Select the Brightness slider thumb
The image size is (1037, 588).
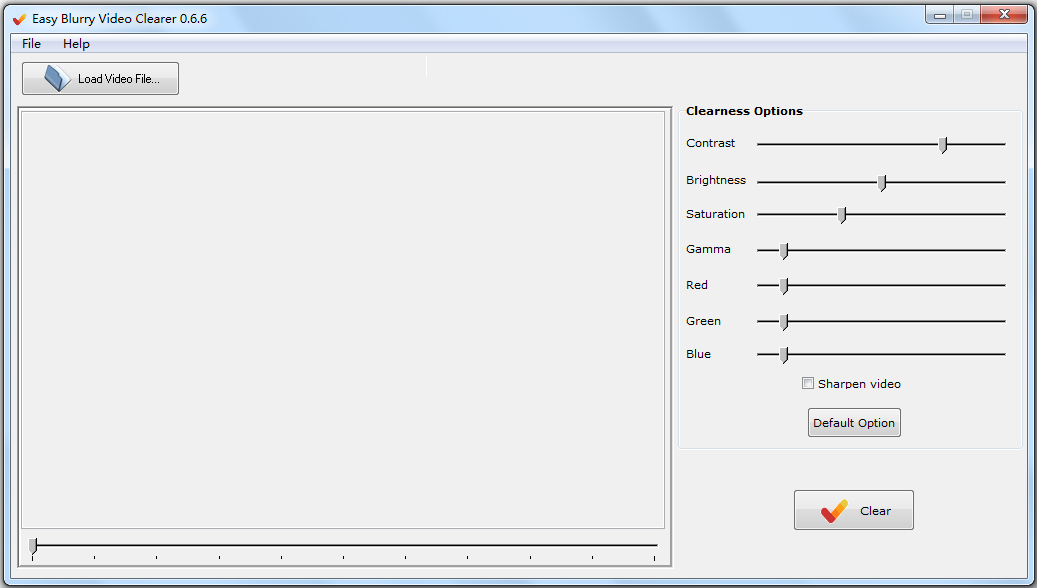[x=881, y=182]
